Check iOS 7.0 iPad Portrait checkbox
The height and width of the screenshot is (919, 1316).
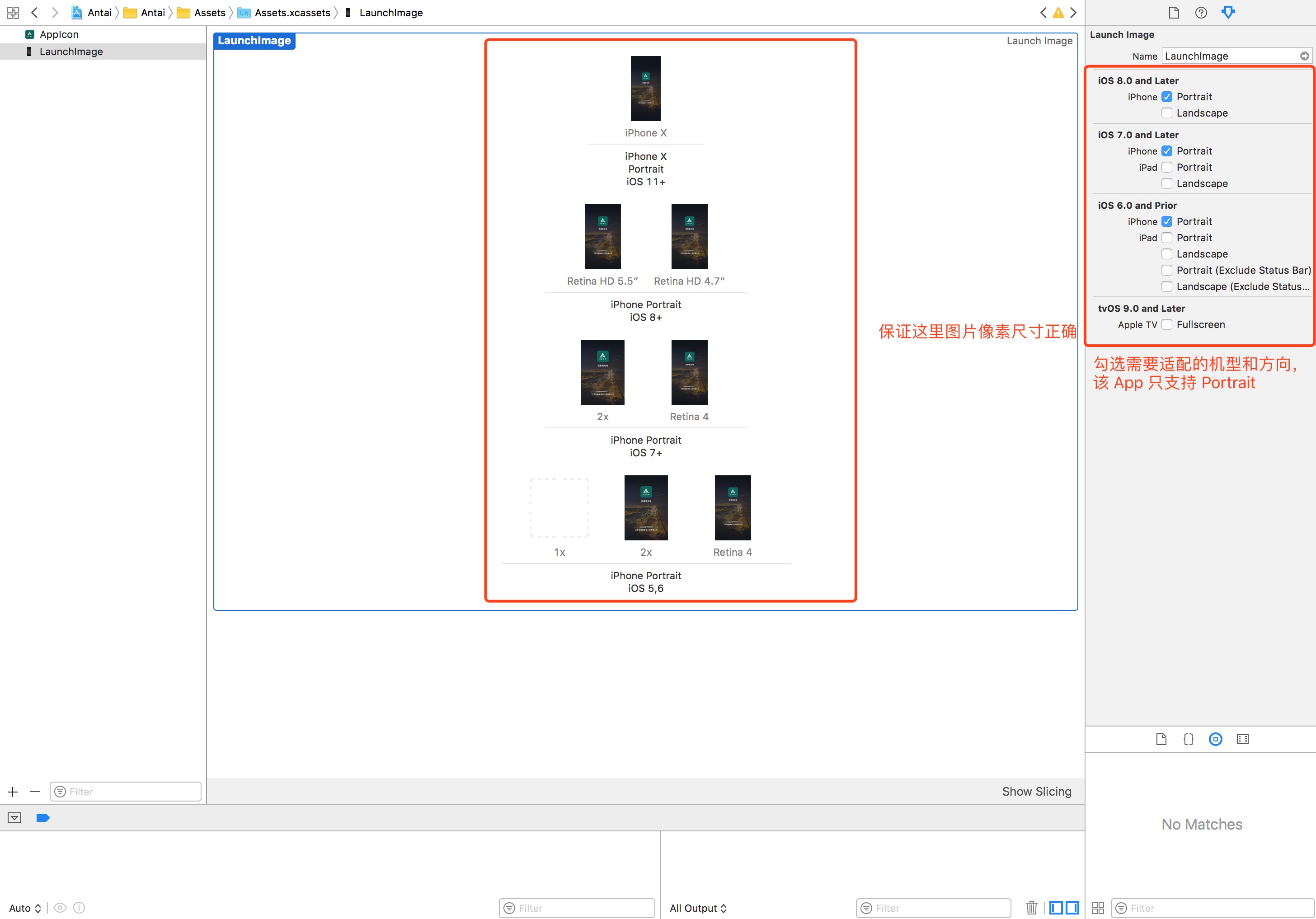(1166, 167)
